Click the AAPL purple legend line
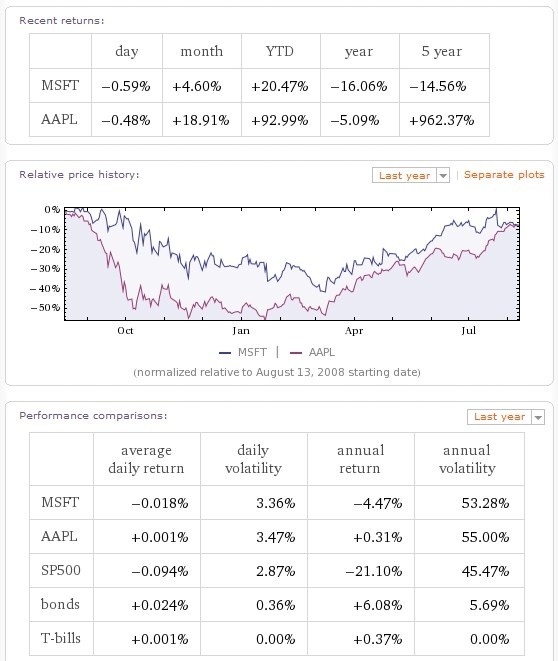This screenshot has width=558, height=661. (x=296, y=352)
